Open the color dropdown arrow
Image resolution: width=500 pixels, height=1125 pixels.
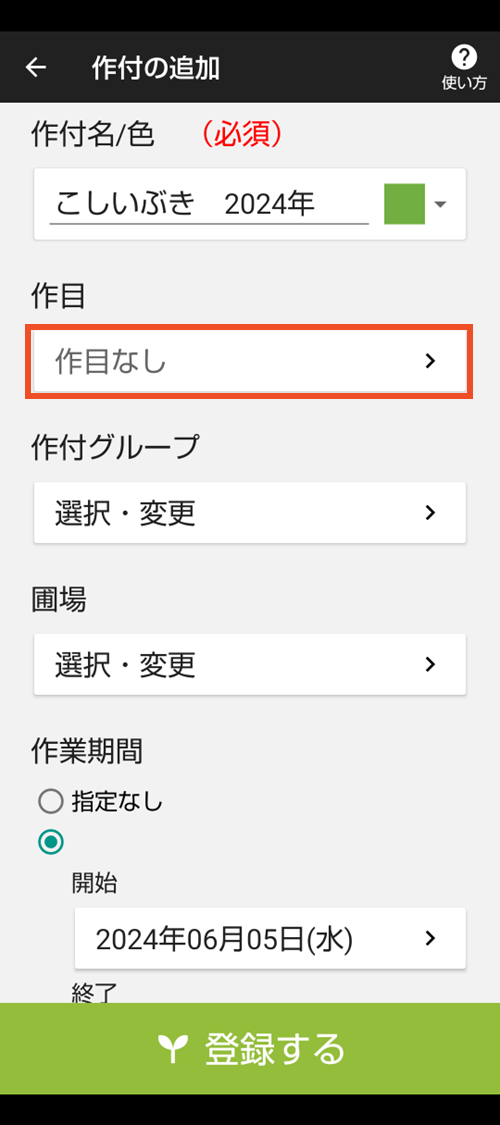coord(440,204)
